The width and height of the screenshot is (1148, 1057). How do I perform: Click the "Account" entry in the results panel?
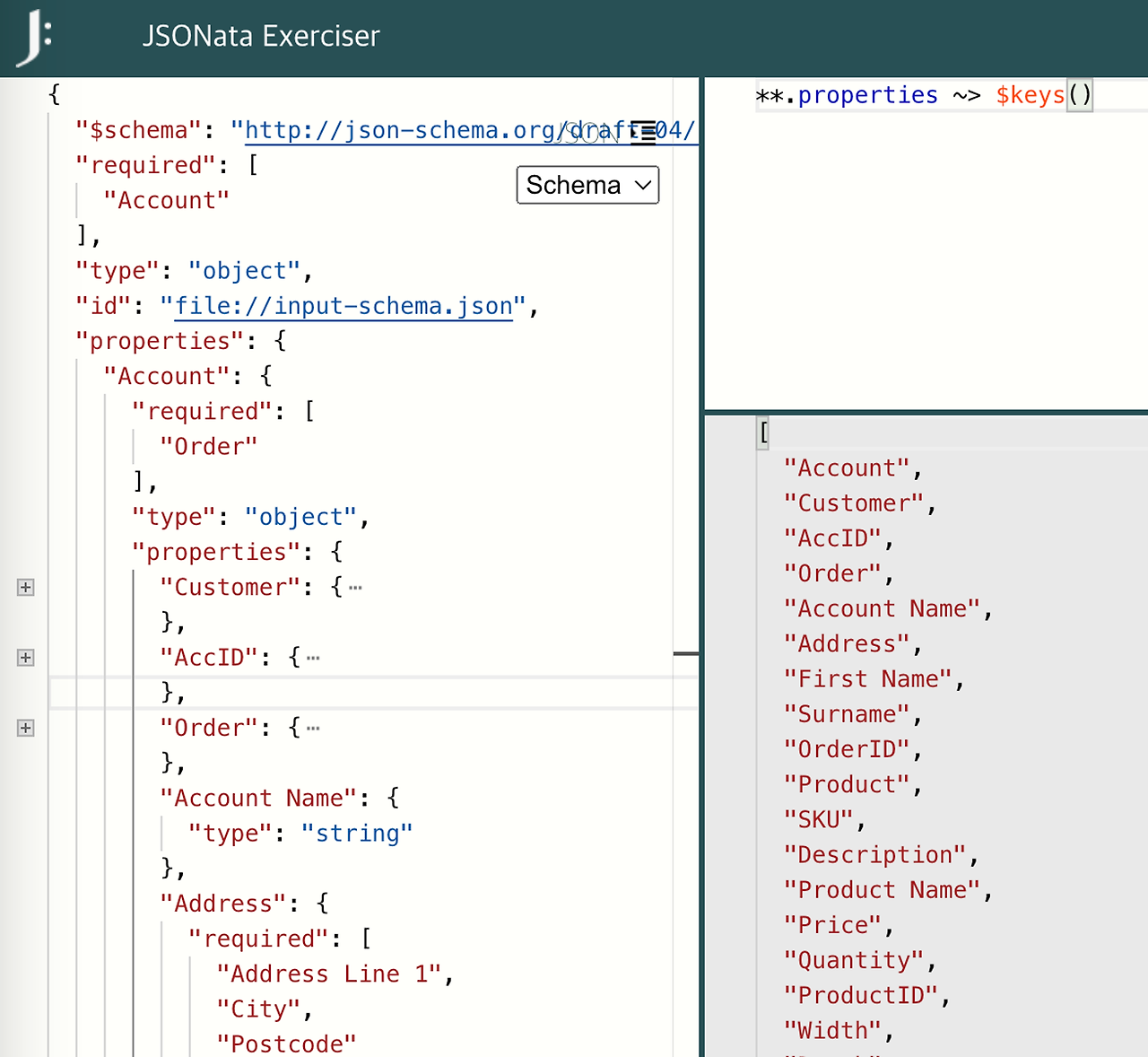pyautogui.click(x=844, y=467)
